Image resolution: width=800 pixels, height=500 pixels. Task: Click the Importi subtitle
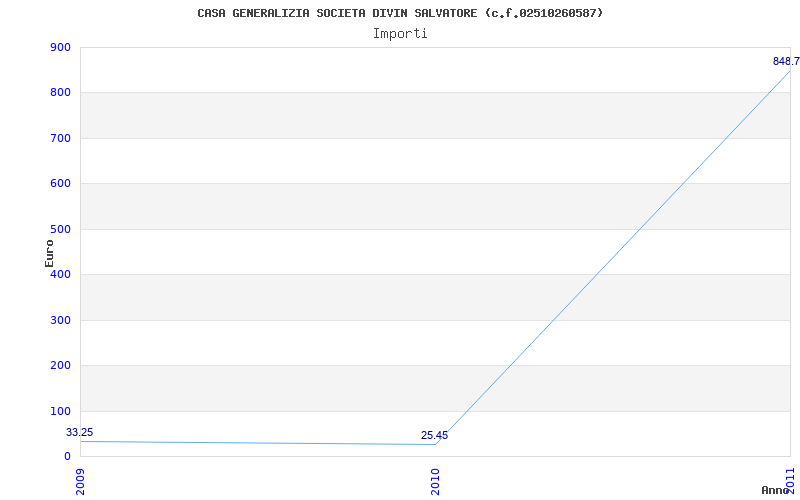point(400,34)
